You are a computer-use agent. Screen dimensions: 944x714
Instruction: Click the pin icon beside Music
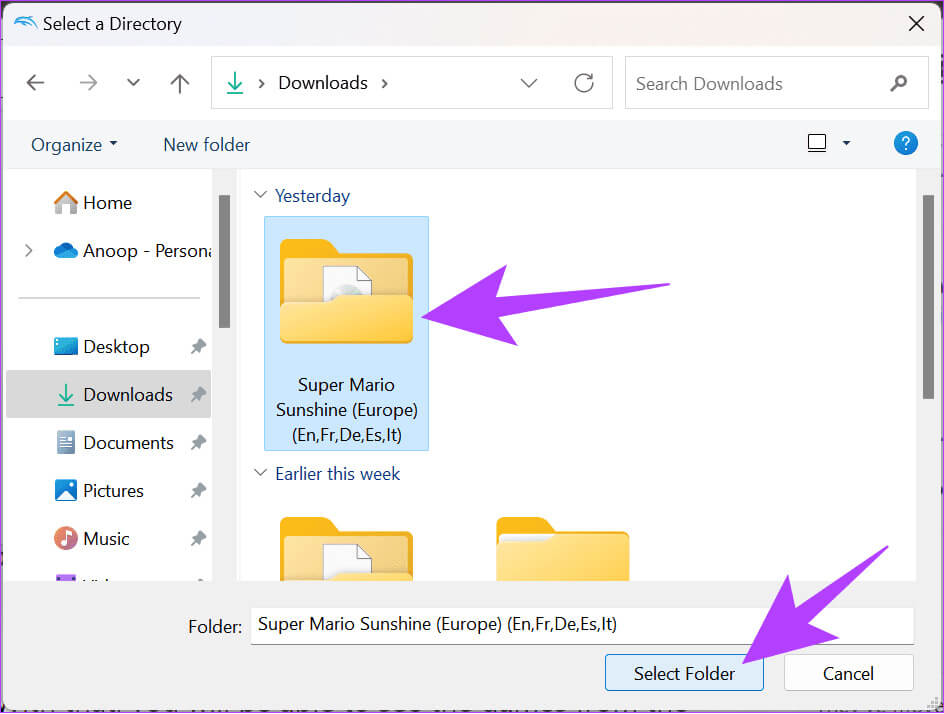[x=198, y=538]
